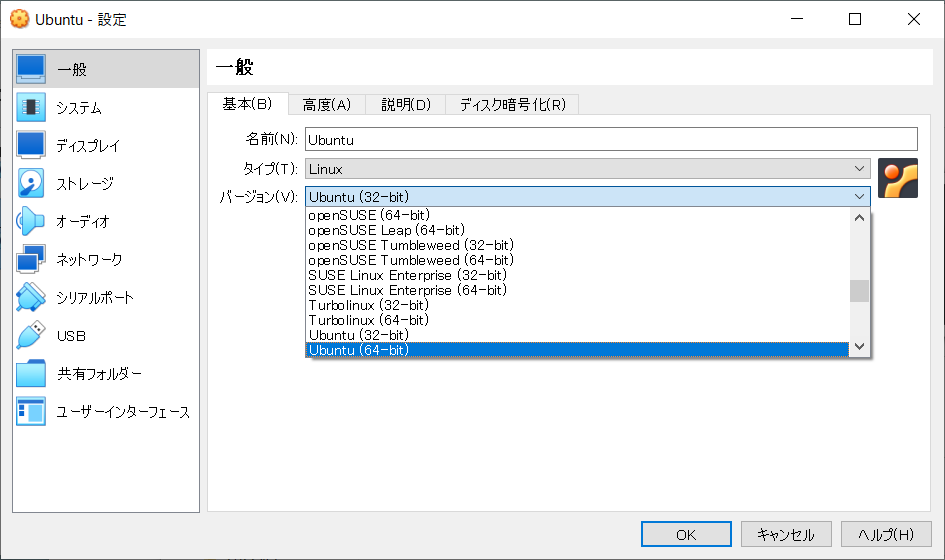Select openSUSE Tumbleweed (32-bit) option
Image resolution: width=945 pixels, height=560 pixels.
click(x=577, y=245)
